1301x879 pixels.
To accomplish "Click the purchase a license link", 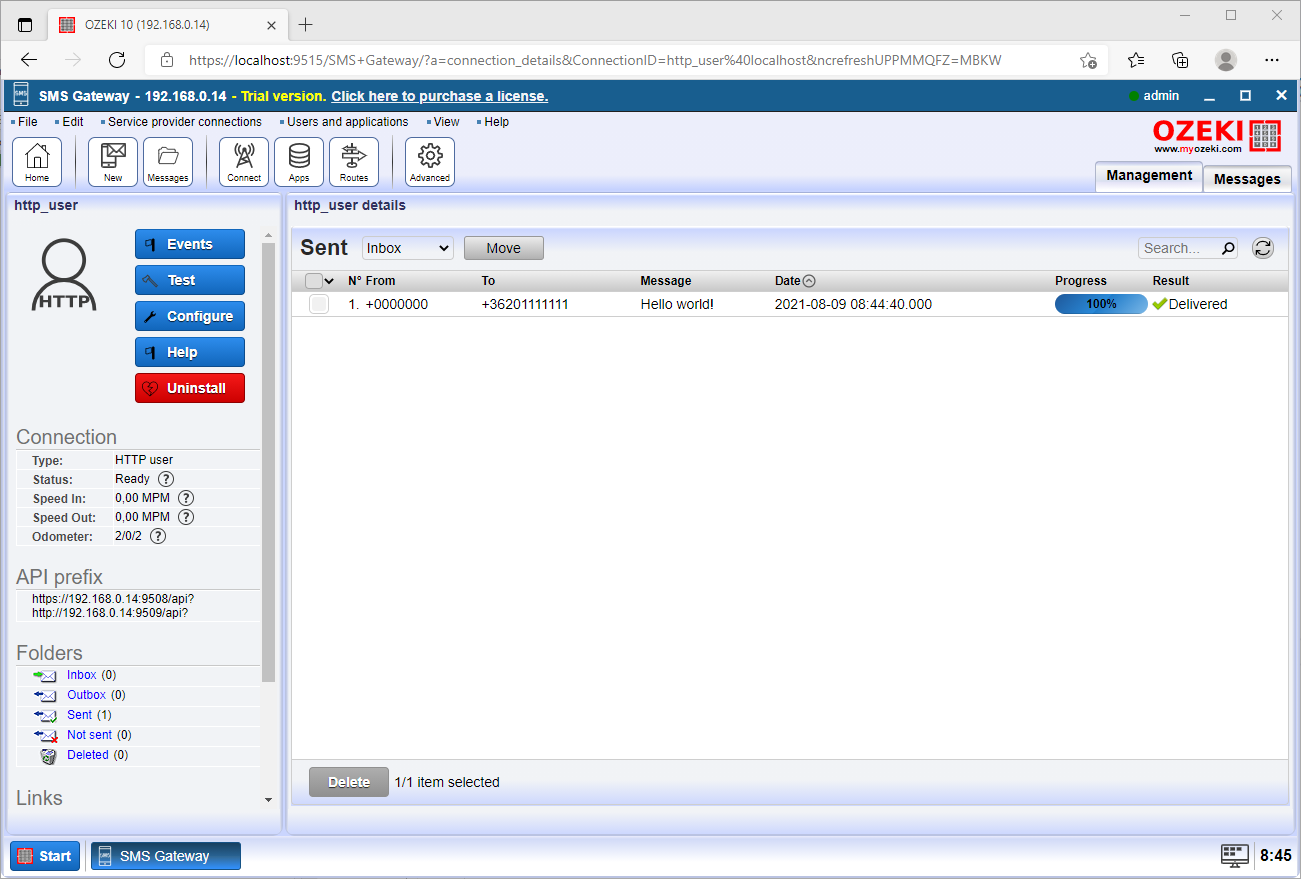I will [439, 96].
